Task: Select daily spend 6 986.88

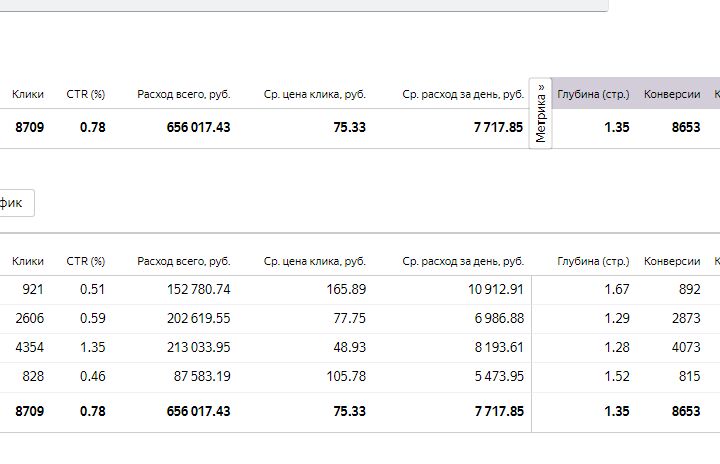Action: 499,318
